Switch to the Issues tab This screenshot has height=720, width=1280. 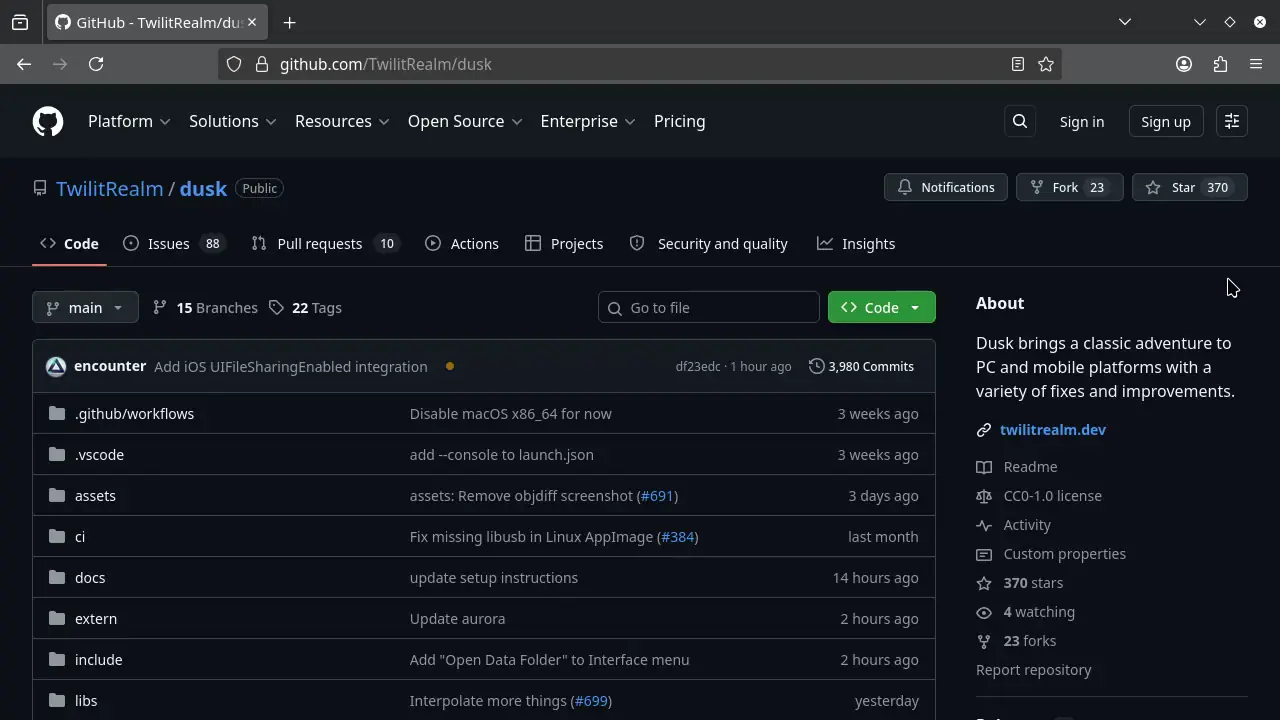(173, 244)
